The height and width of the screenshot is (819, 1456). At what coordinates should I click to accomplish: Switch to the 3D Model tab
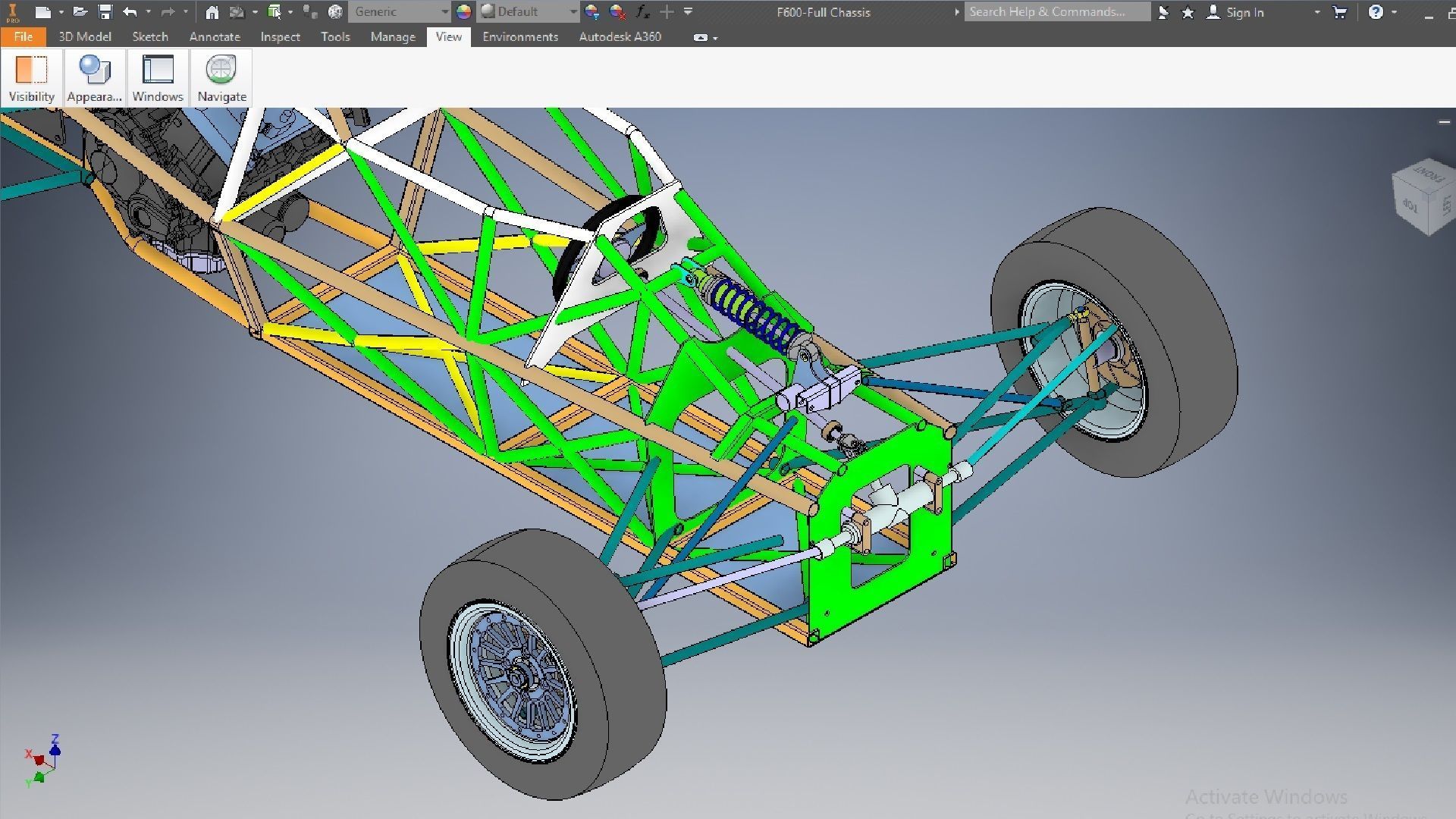click(x=84, y=36)
